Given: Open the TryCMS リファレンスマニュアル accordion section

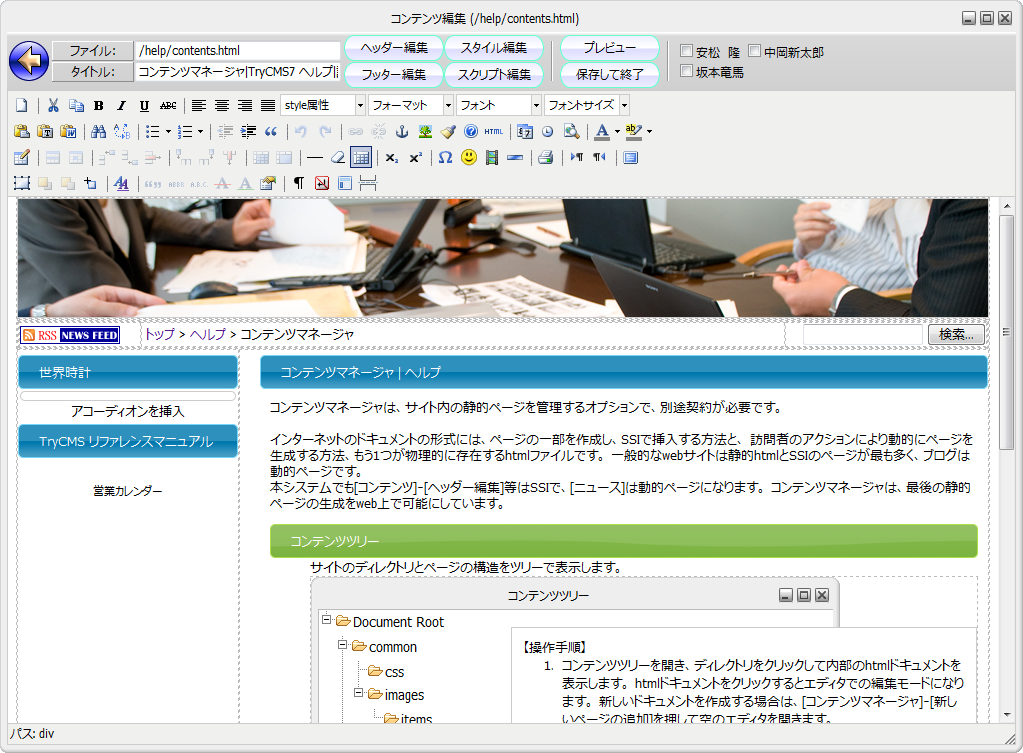Looking at the screenshot, I should coord(127,441).
